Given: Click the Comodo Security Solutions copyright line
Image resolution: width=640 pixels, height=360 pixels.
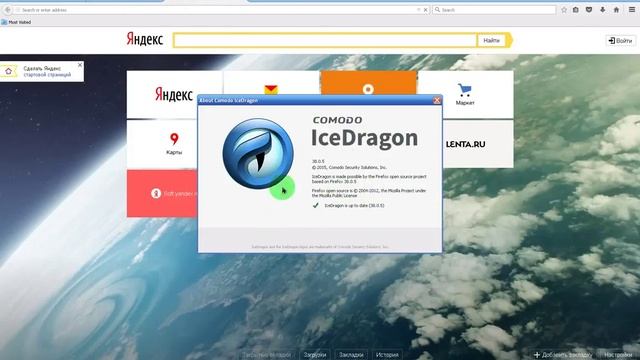Looking at the screenshot, I should point(349,167).
